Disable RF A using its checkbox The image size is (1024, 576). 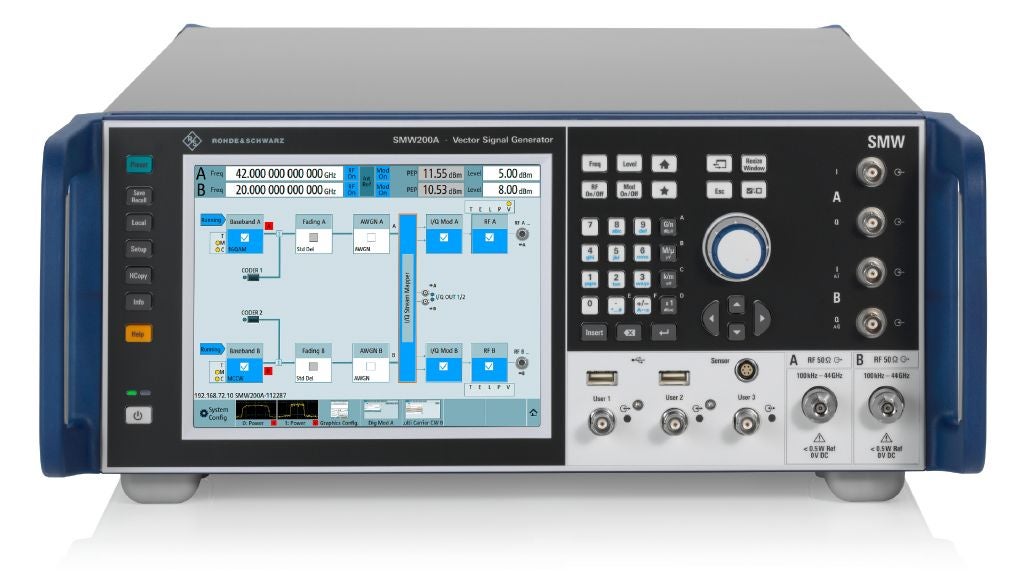(x=488, y=238)
